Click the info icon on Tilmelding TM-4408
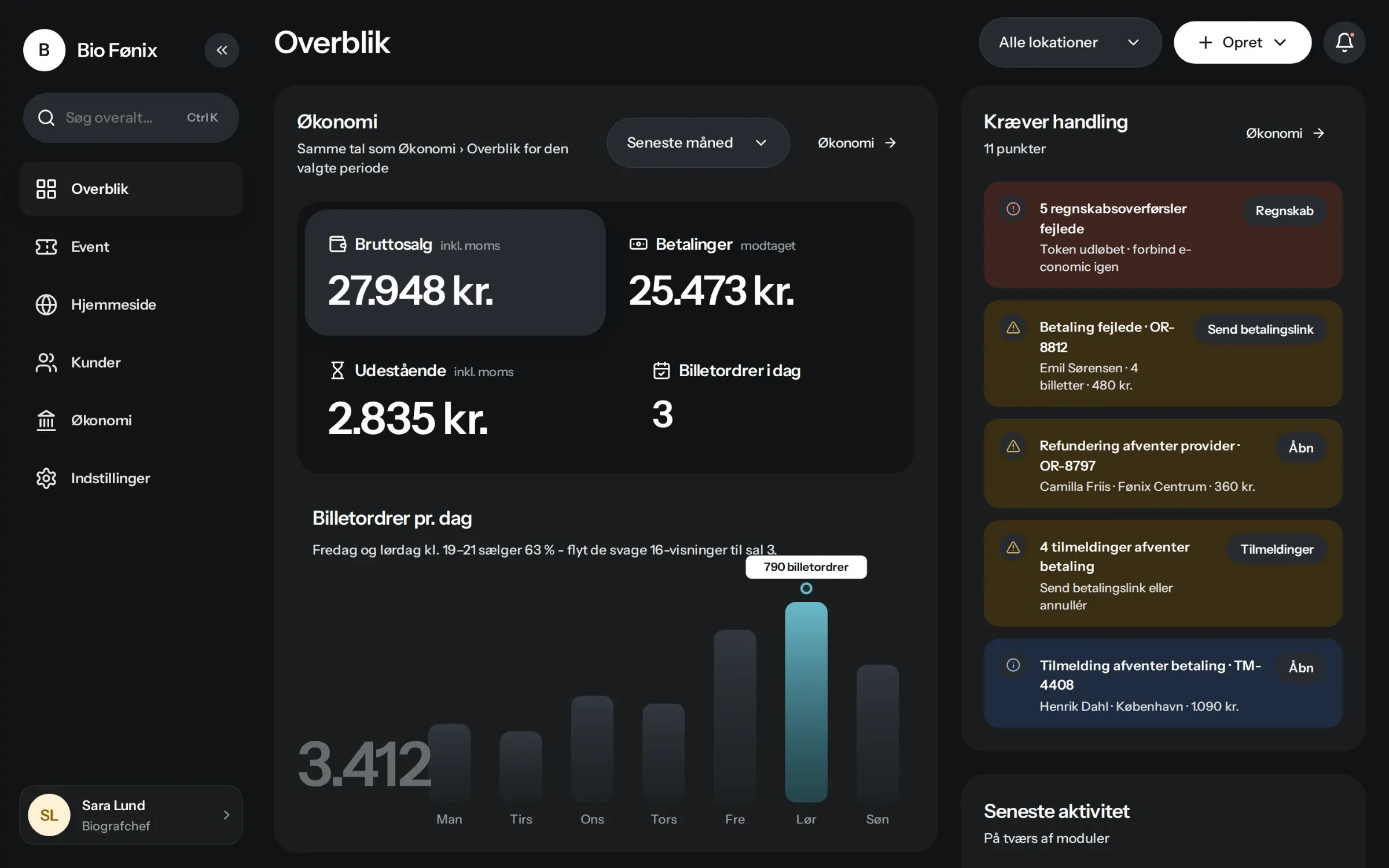Viewport: 1389px width, 868px height. (1013, 665)
